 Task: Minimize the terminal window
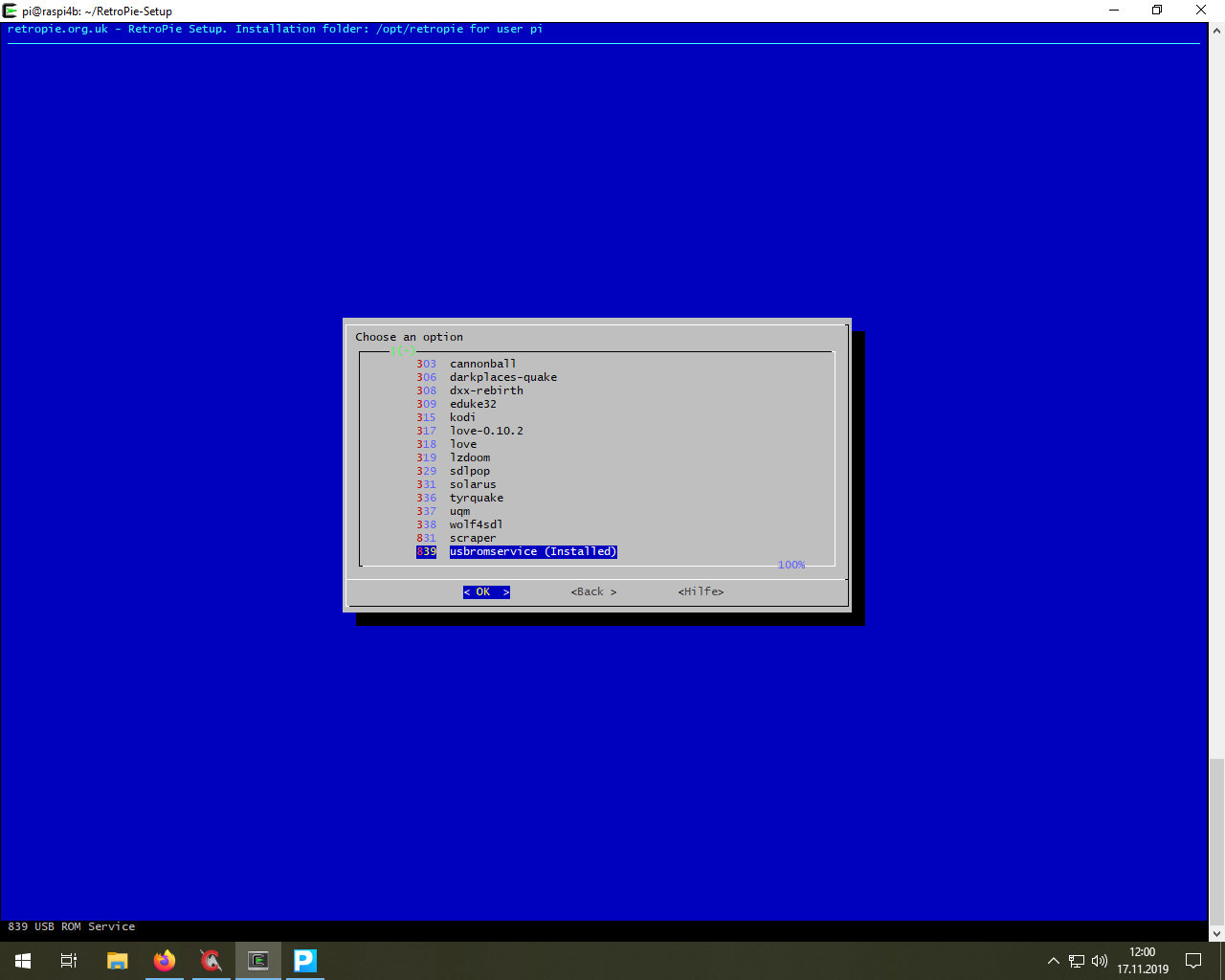point(1114,11)
